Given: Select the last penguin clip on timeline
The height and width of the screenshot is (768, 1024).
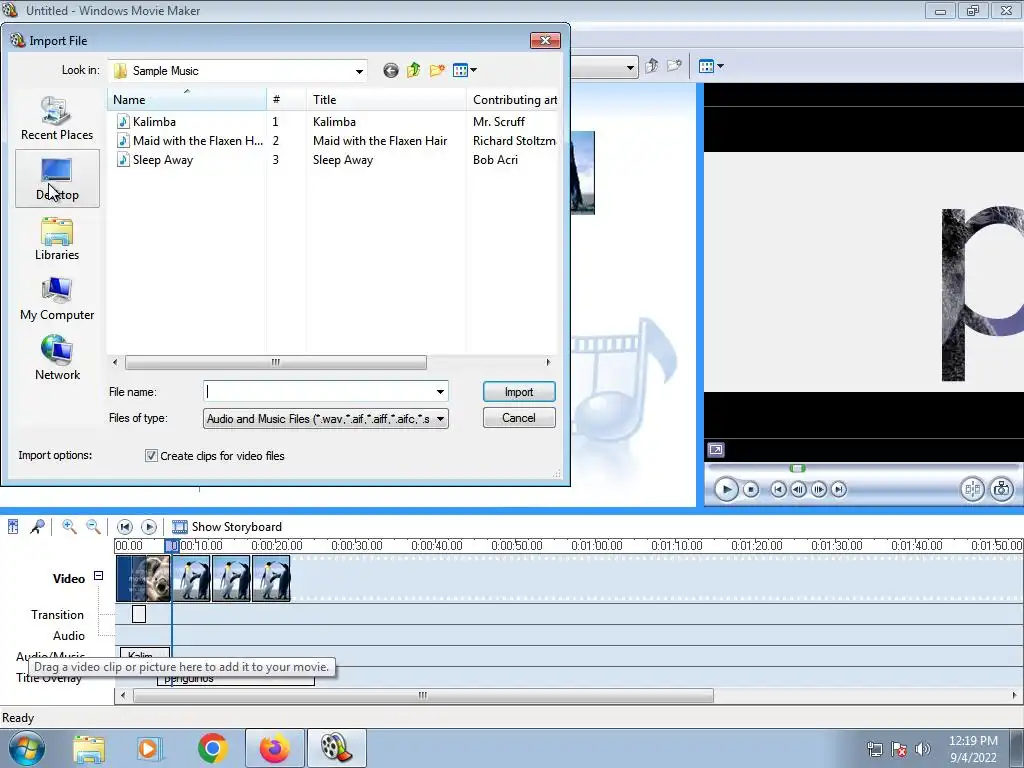Looking at the screenshot, I should pyautogui.click(x=272, y=579).
